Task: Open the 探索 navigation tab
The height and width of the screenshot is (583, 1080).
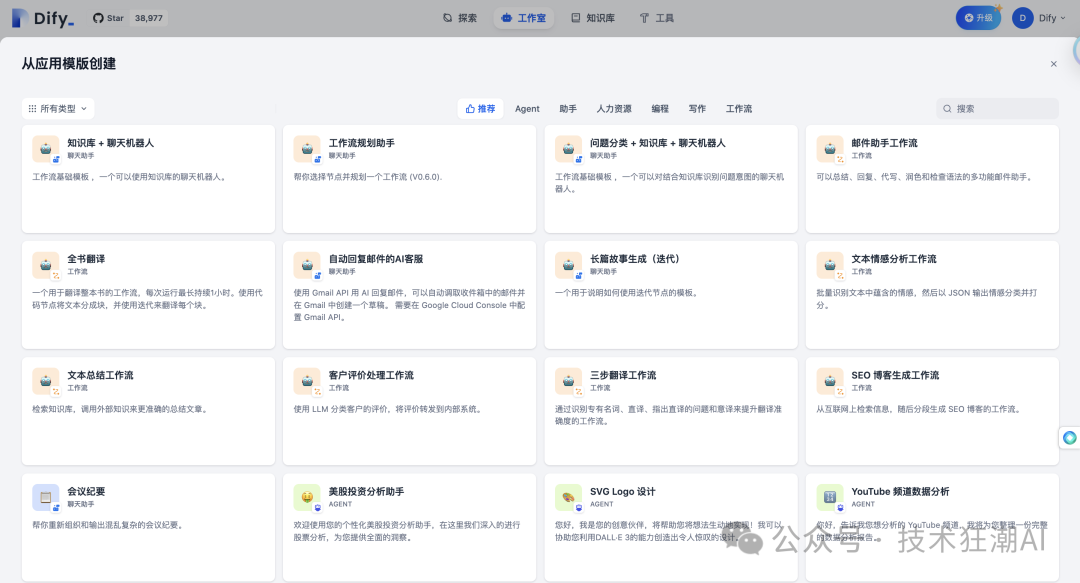Action: pos(460,18)
